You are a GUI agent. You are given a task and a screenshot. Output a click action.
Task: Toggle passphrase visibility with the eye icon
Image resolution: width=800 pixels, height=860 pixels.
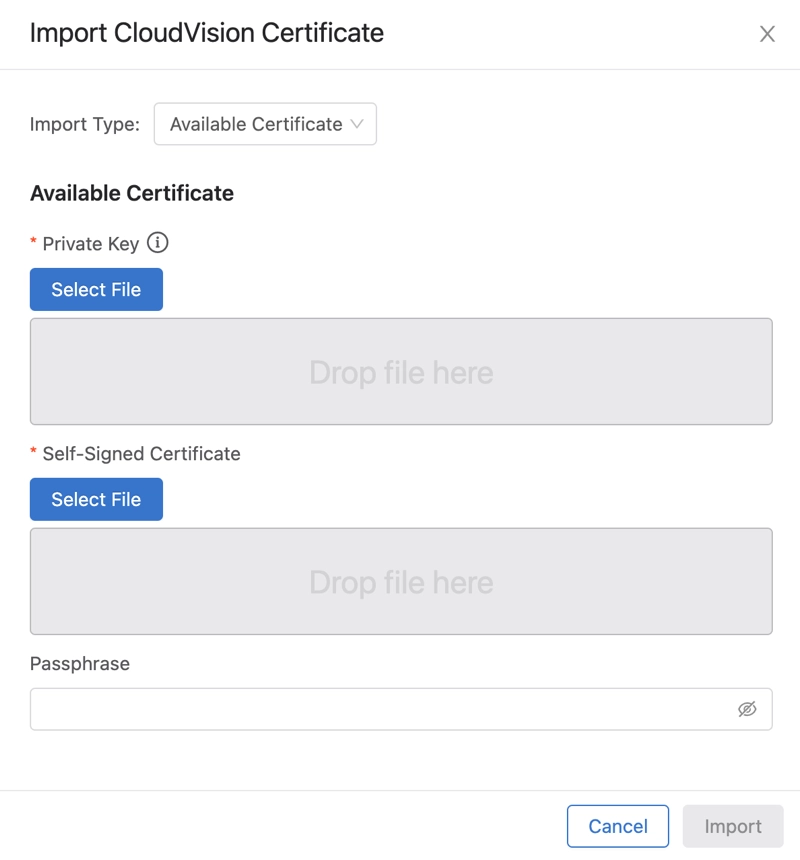coord(749,709)
